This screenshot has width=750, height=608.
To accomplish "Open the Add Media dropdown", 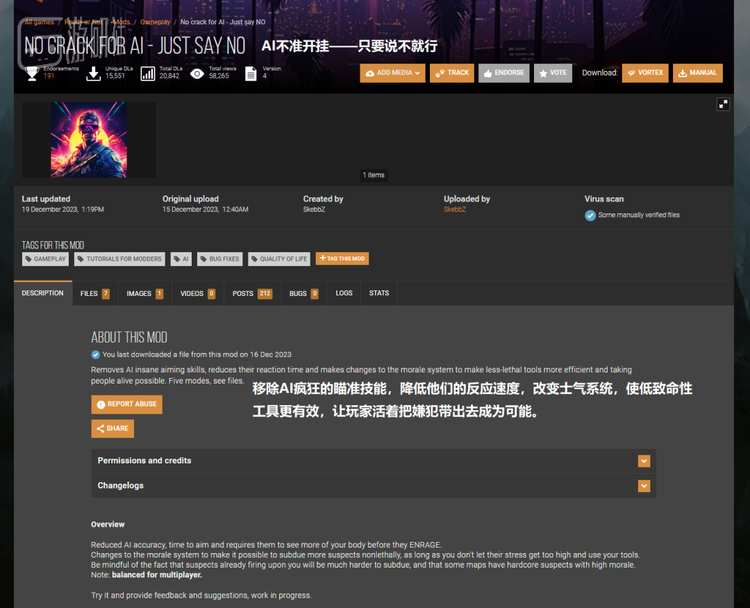I will point(392,73).
